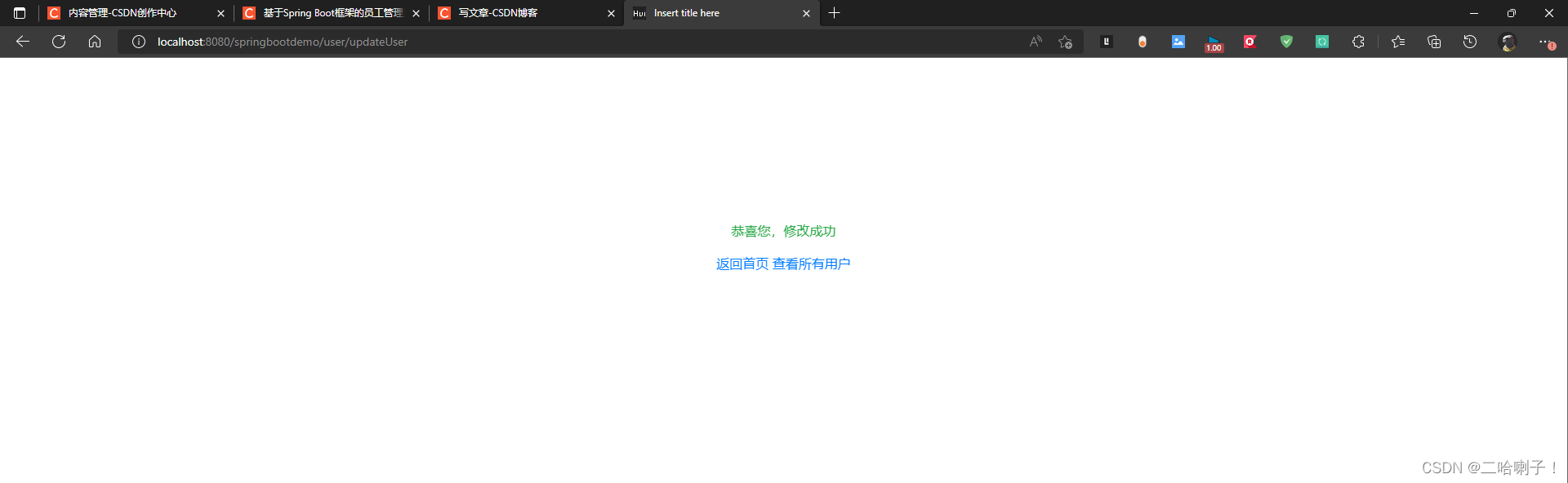Open the tab actions menu icon
Viewport: 1568px width, 483px height.
(x=20, y=13)
